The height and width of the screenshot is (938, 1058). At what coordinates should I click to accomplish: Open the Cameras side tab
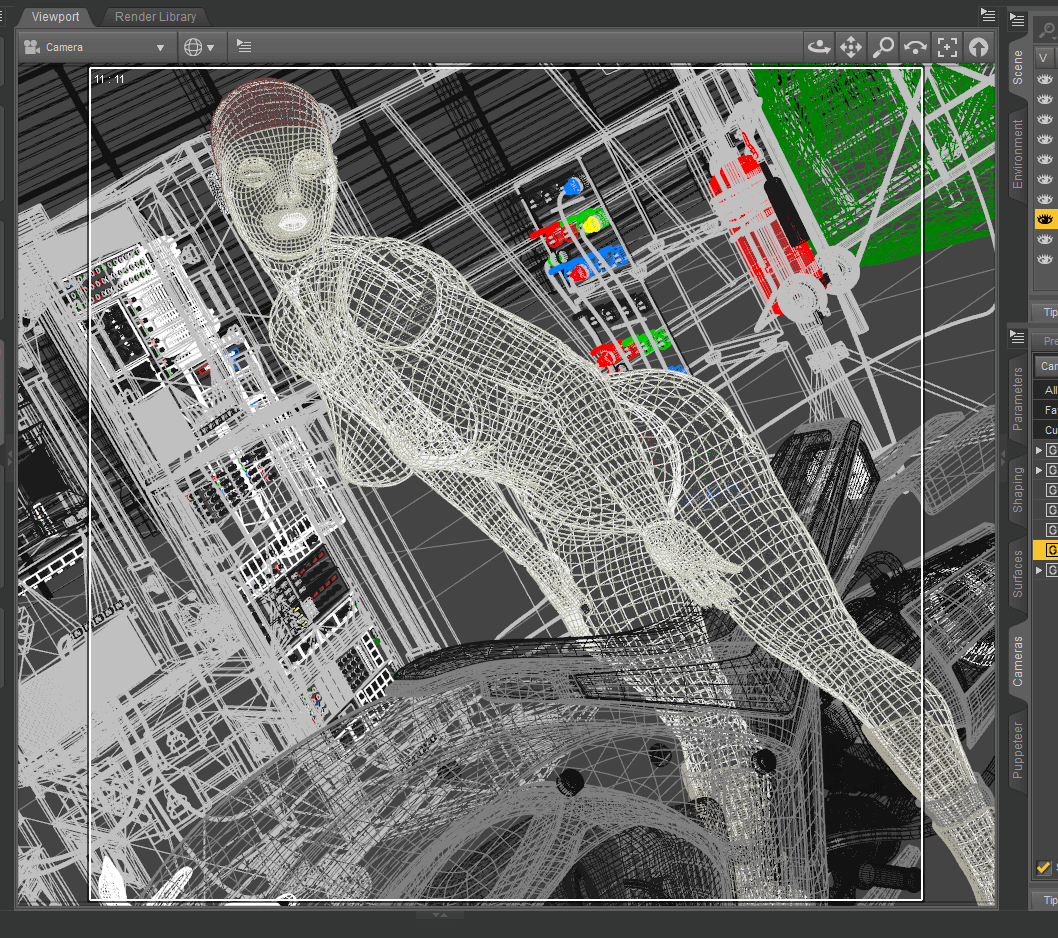pyautogui.click(x=1018, y=661)
